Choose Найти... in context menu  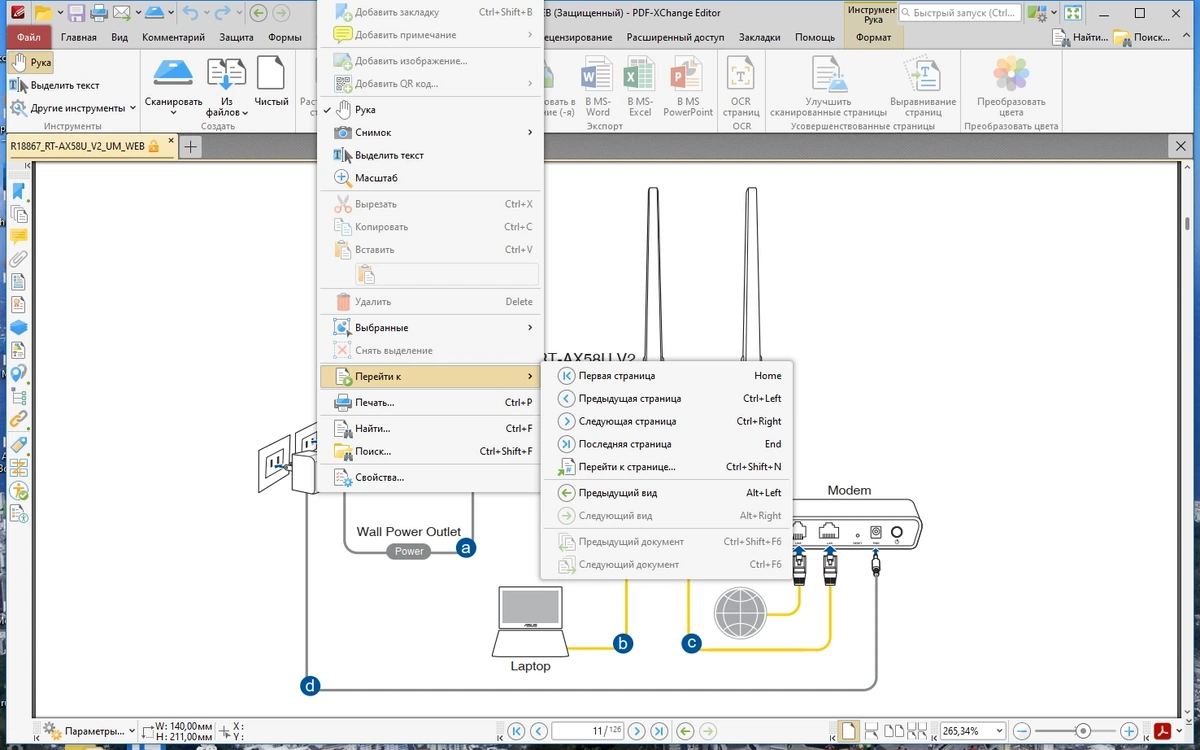click(431, 428)
